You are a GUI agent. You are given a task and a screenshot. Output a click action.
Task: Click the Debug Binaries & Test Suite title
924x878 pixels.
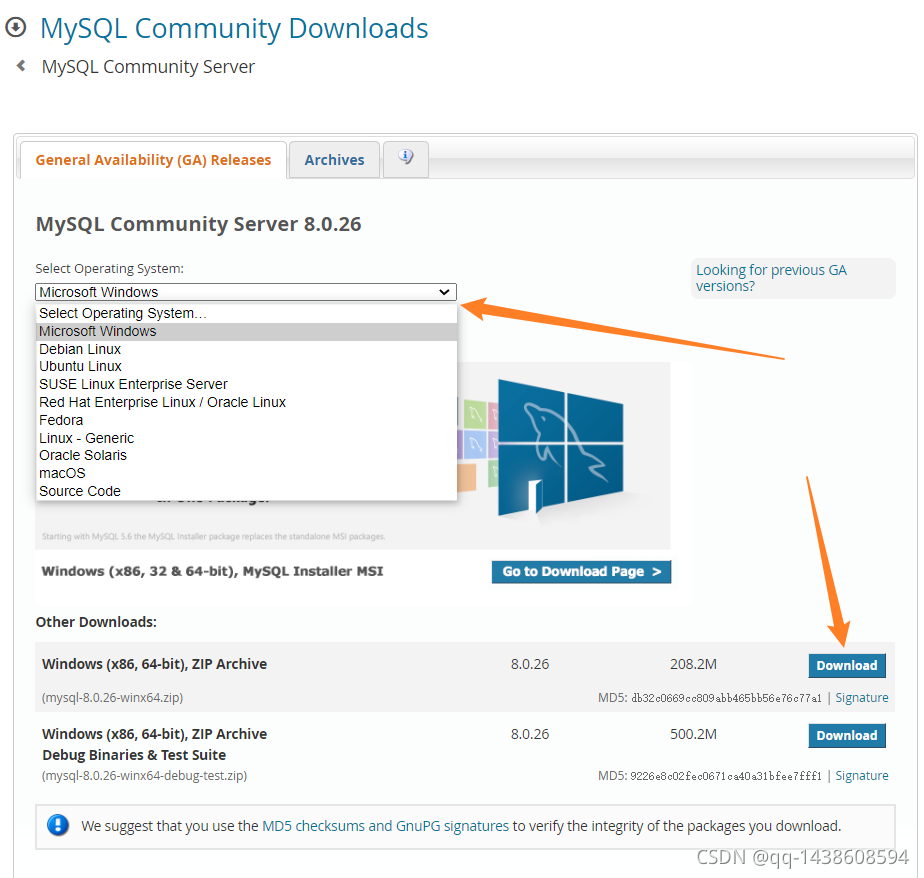point(134,755)
